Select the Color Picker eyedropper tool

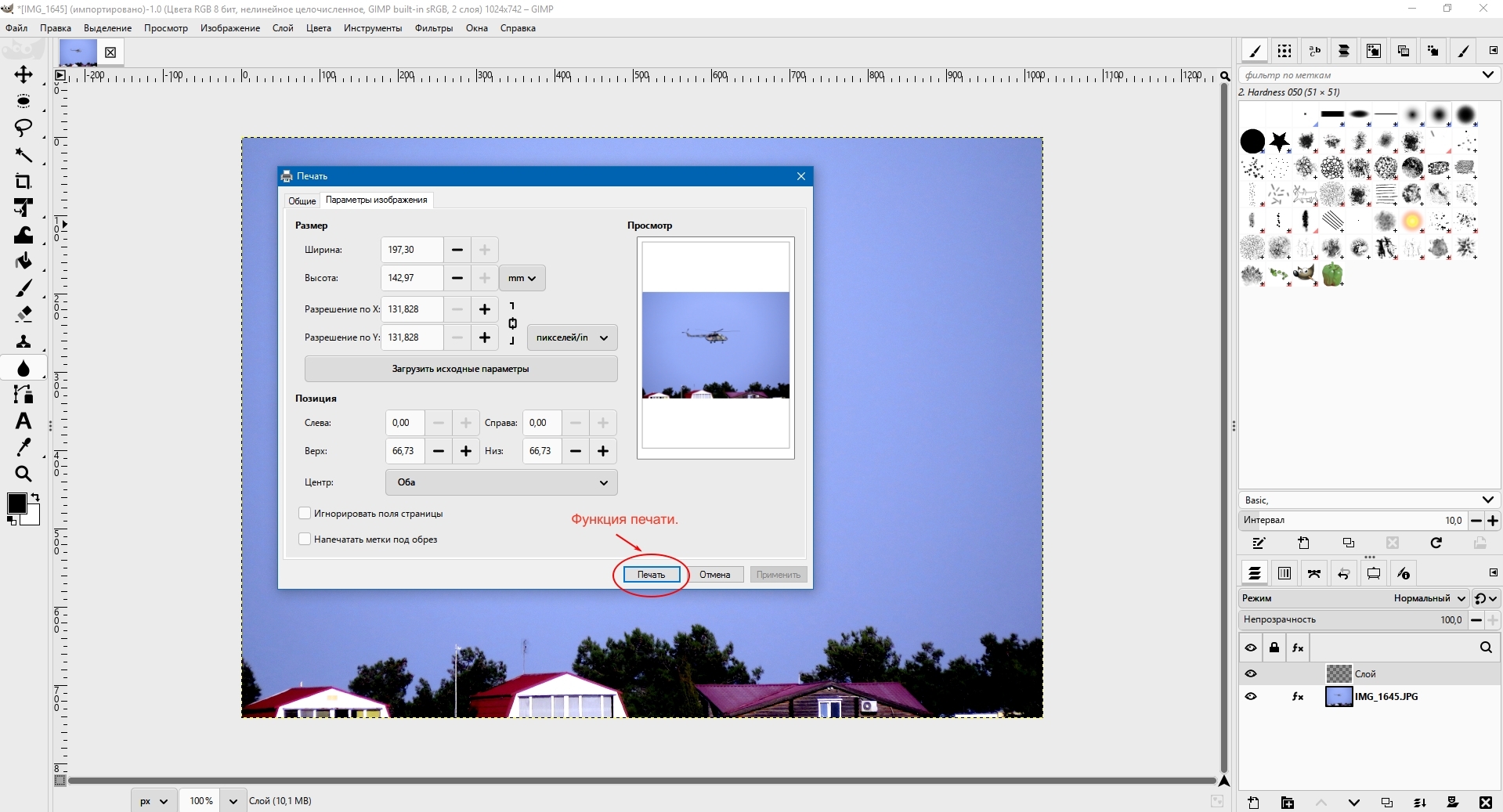tap(23, 447)
